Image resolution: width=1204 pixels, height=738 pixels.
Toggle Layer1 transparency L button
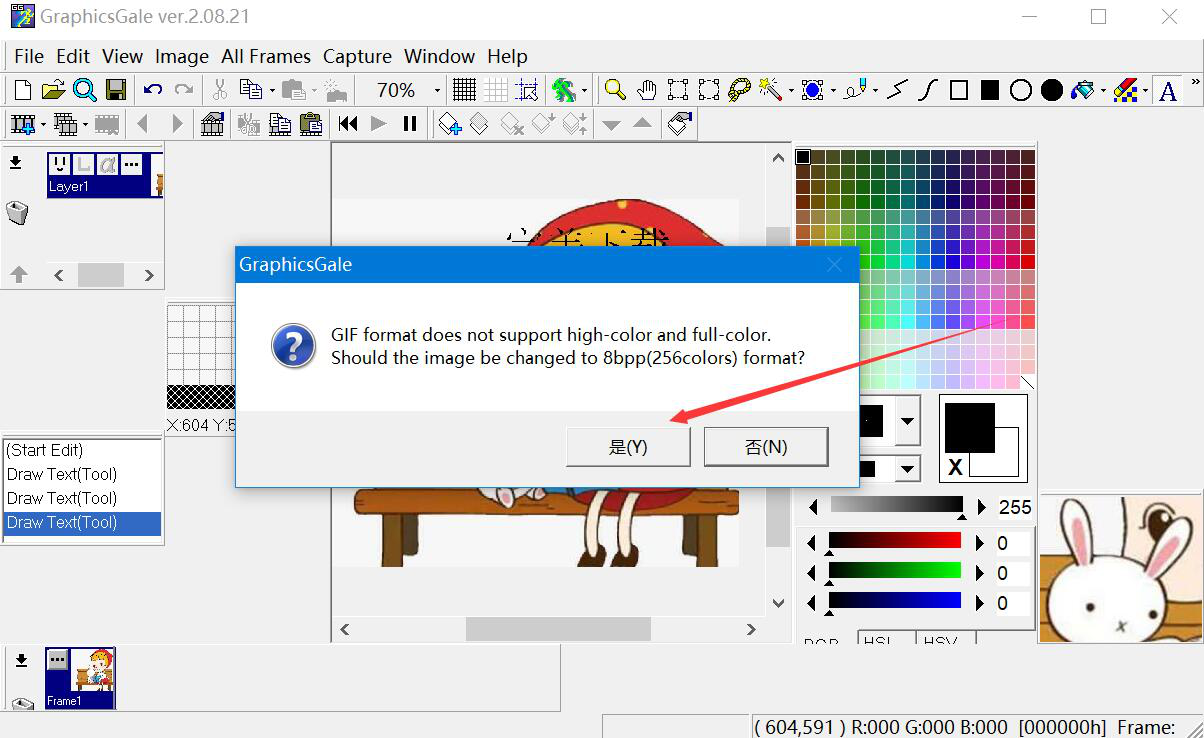coord(83,164)
